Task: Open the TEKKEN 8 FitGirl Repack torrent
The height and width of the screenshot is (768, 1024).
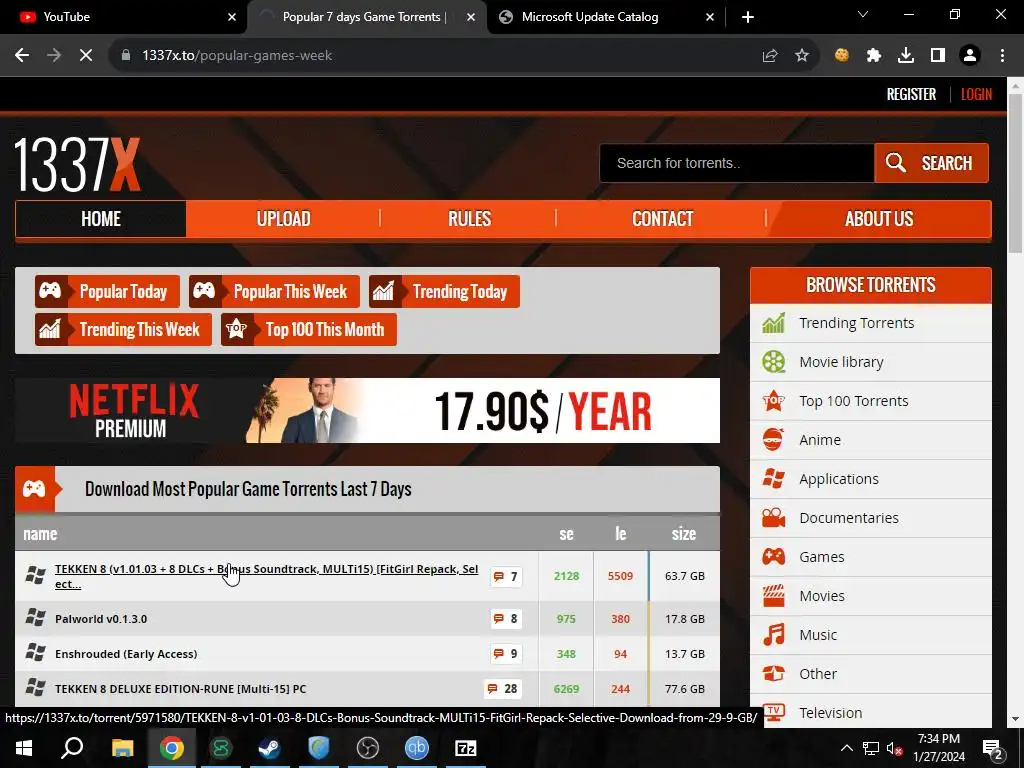Action: (x=266, y=576)
